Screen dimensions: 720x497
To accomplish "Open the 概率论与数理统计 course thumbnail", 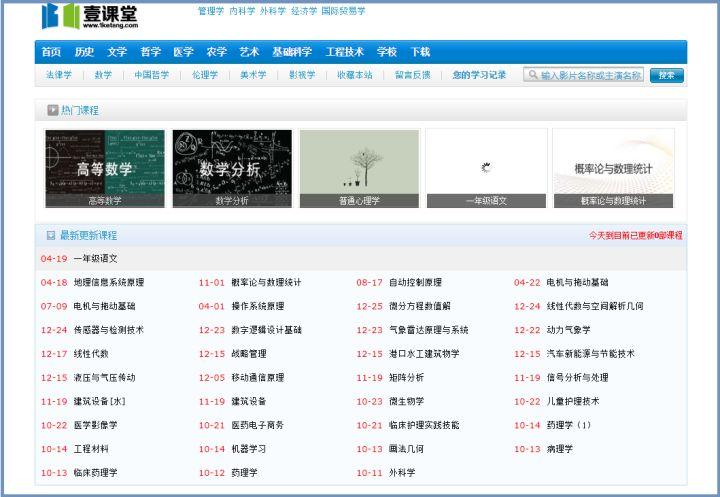I will tap(613, 169).
